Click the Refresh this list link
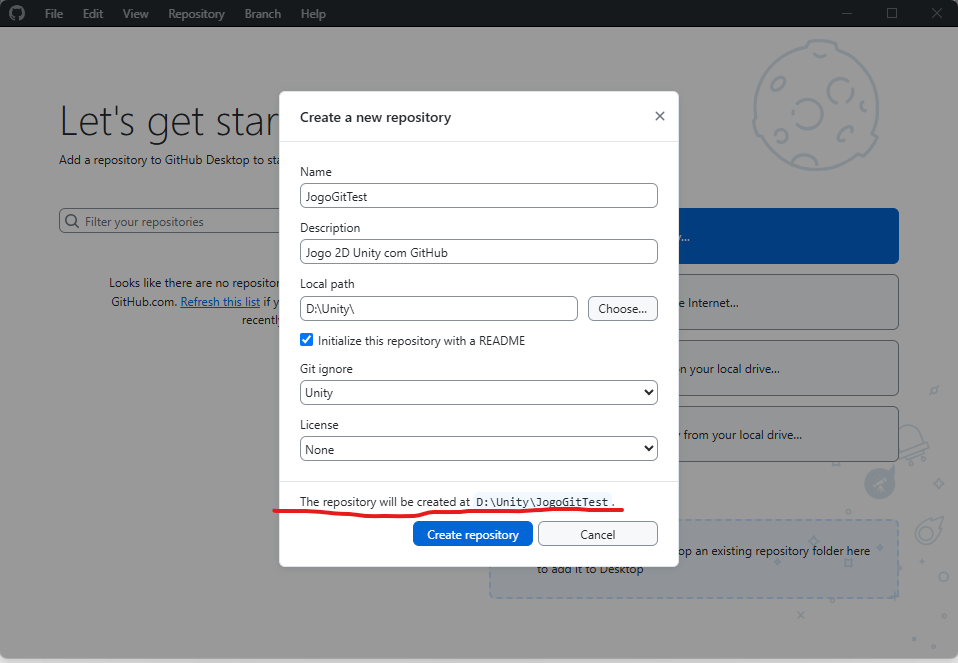This screenshot has height=663, width=958. coord(220,301)
